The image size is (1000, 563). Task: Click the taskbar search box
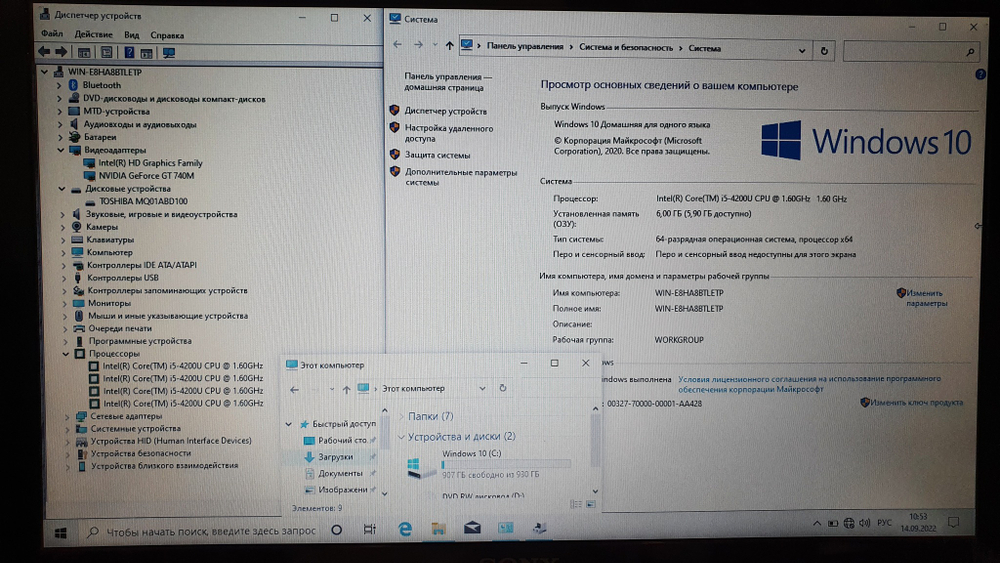point(202,531)
